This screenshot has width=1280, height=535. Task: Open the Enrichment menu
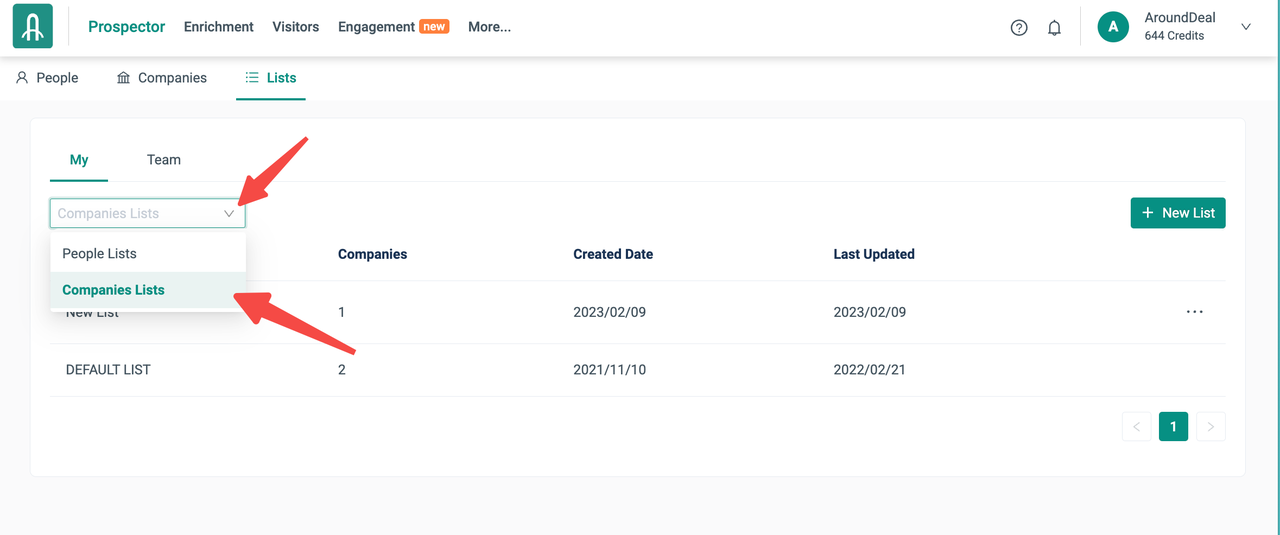pos(219,27)
